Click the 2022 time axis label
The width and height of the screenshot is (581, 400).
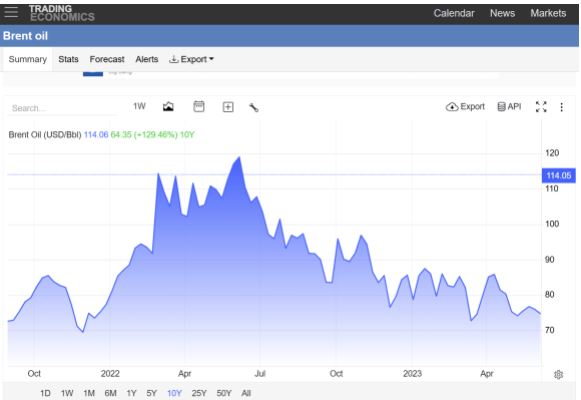[x=110, y=373]
